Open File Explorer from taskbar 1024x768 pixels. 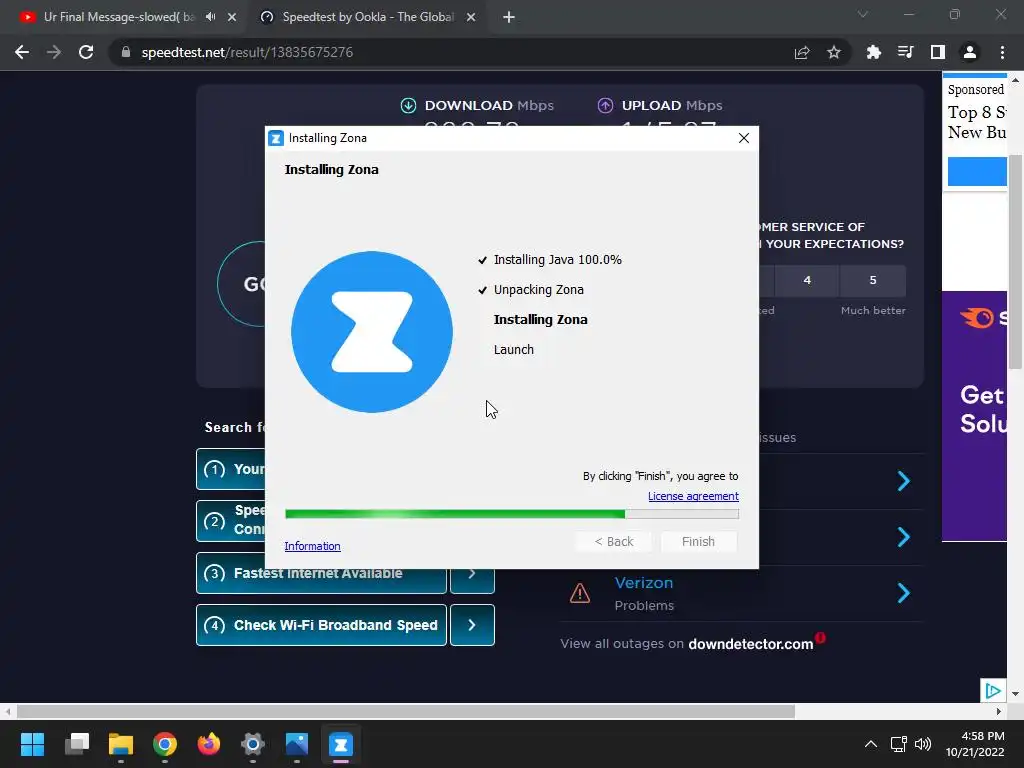click(121, 744)
